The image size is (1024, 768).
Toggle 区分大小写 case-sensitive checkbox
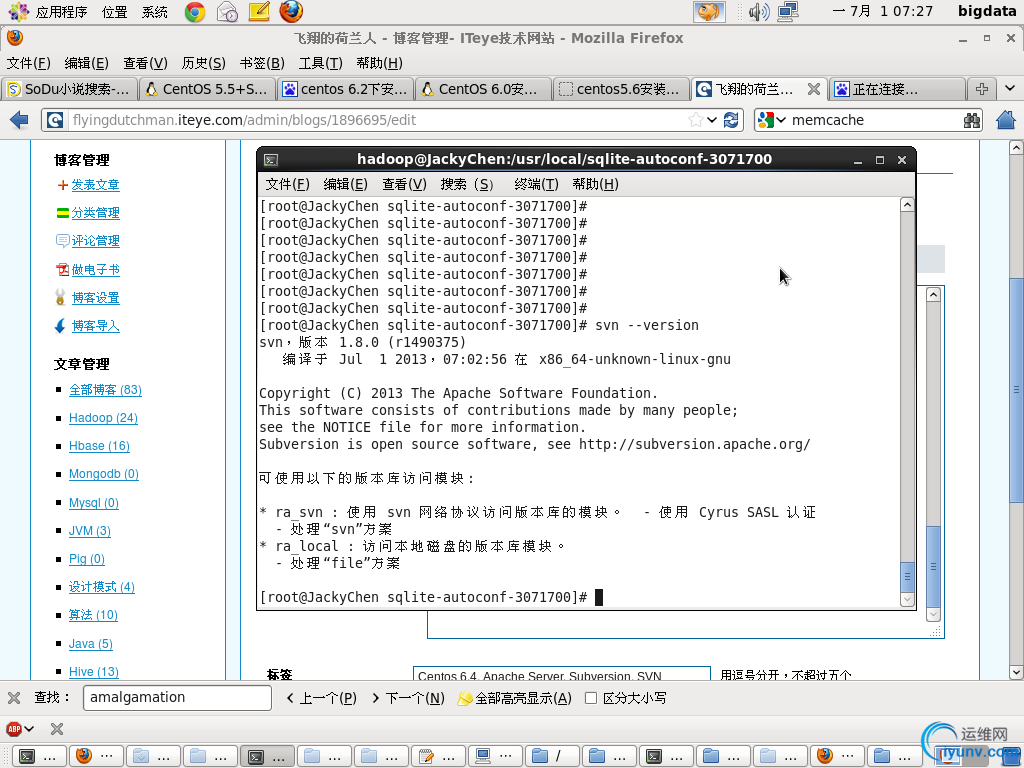pos(591,698)
